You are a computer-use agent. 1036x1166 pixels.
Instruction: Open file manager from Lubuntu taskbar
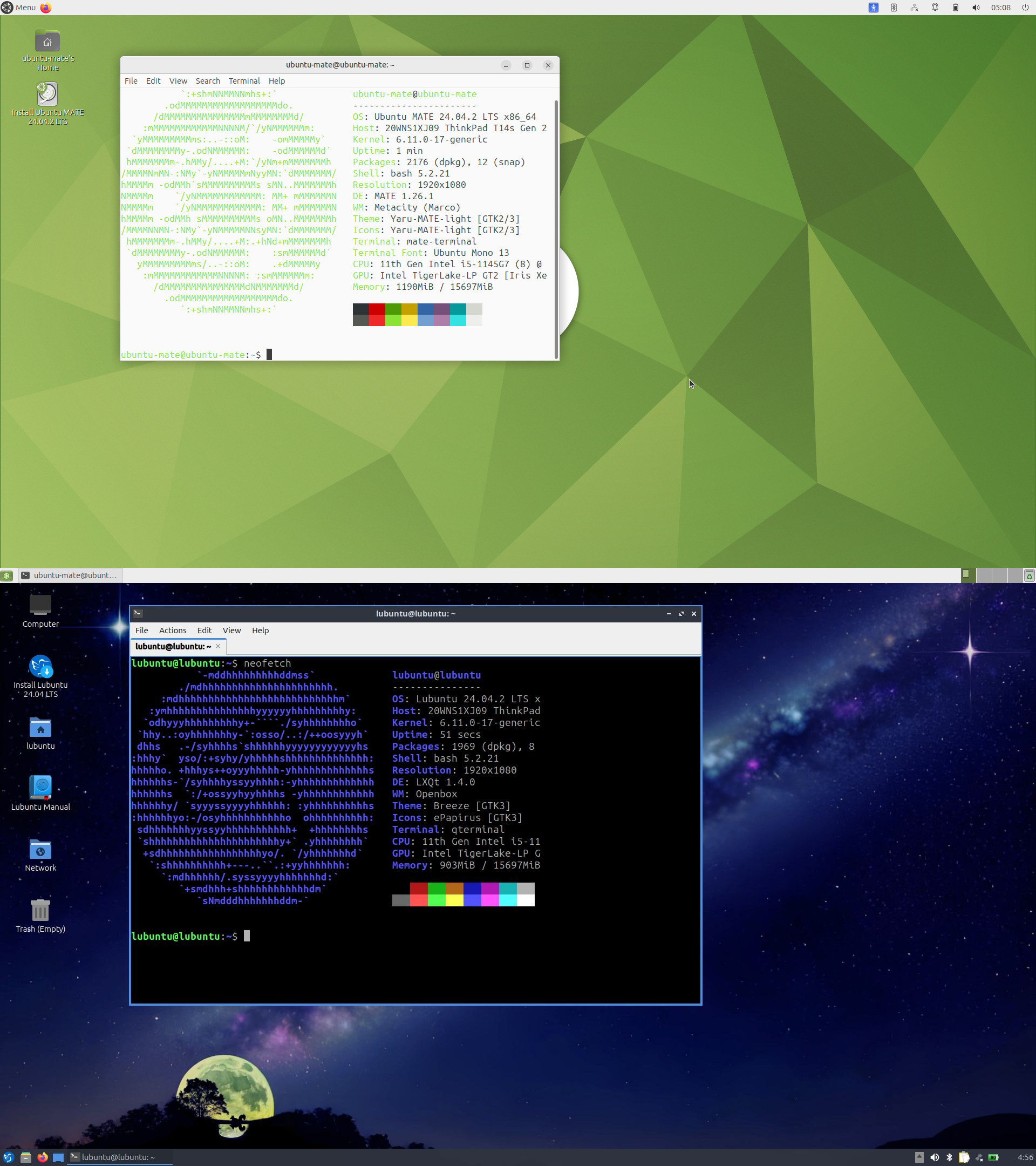pyautogui.click(x=26, y=1157)
